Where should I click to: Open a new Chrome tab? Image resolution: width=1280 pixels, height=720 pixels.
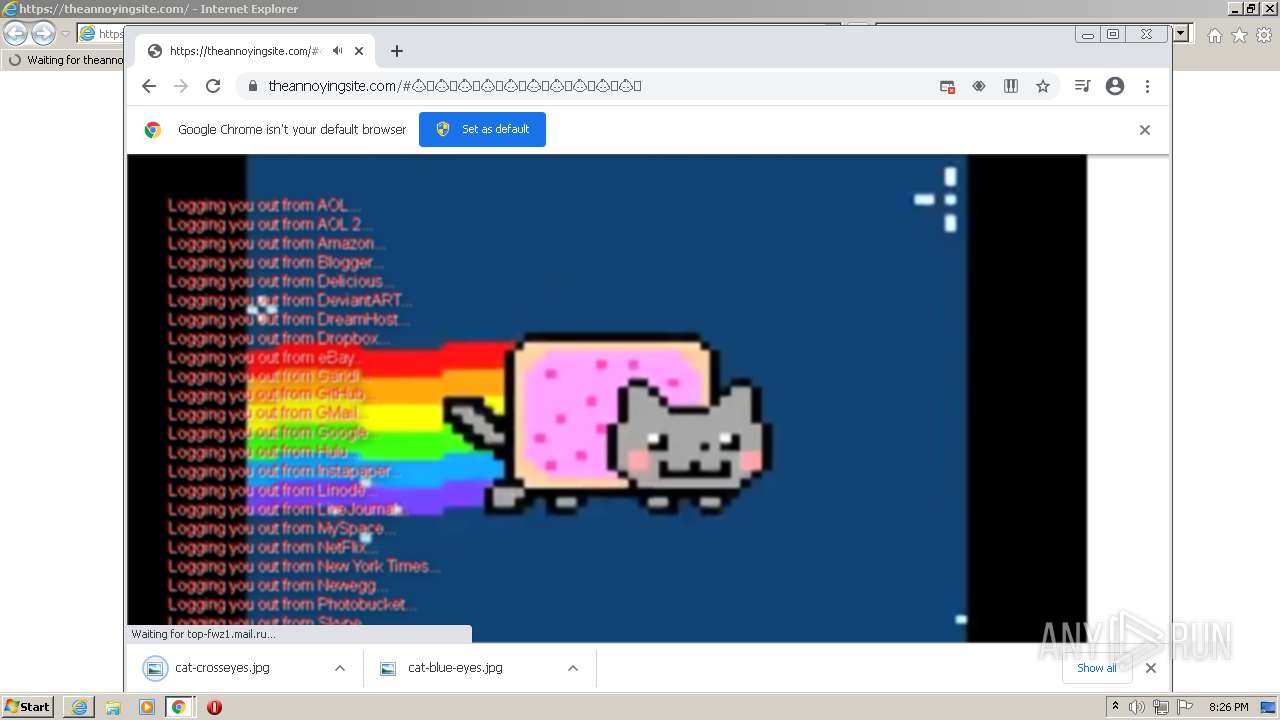(397, 51)
